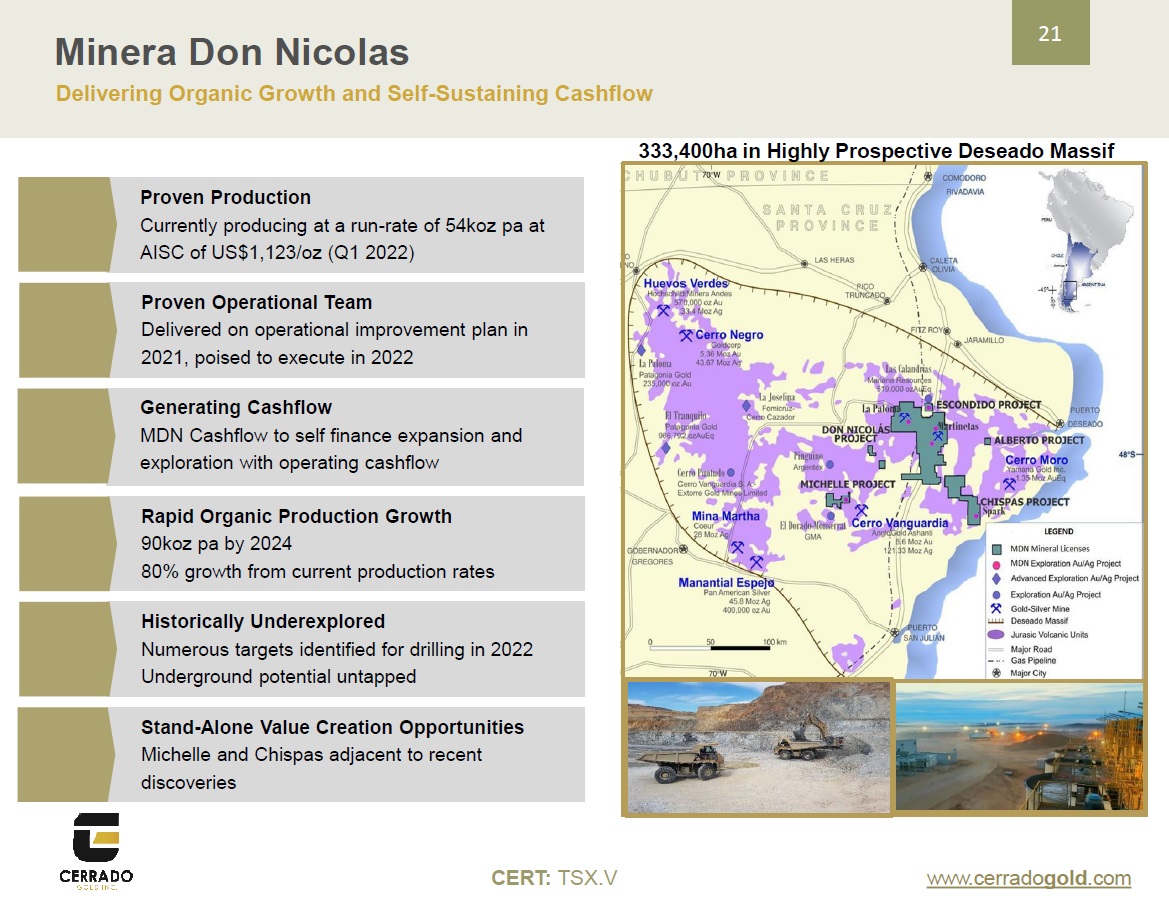Click the "Mina Martha" map label
The width and height of the screenshot is (1169, 904).
click(x=725, y=516)
